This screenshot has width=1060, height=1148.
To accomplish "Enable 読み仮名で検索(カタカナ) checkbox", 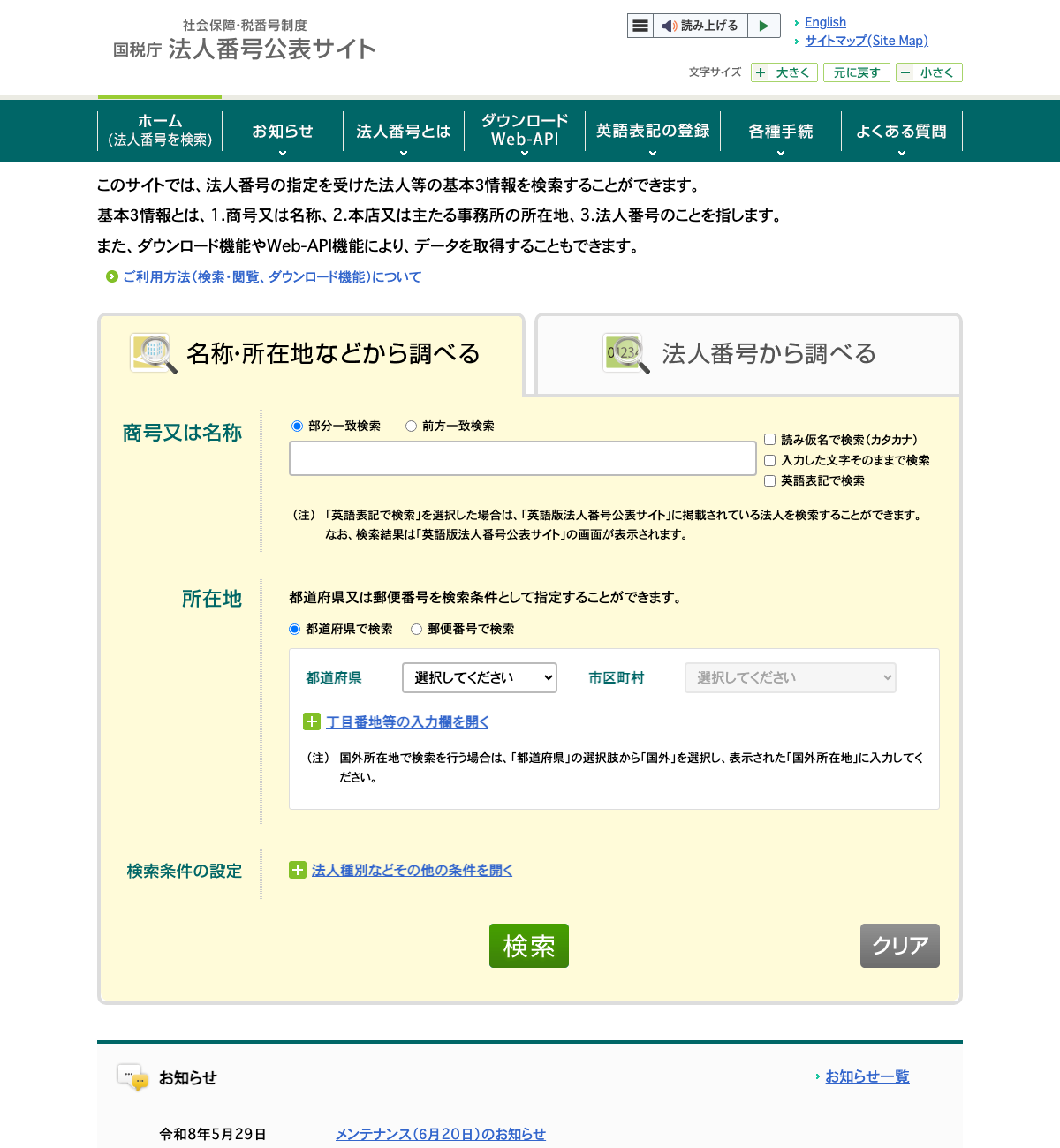I will (769, 439).
